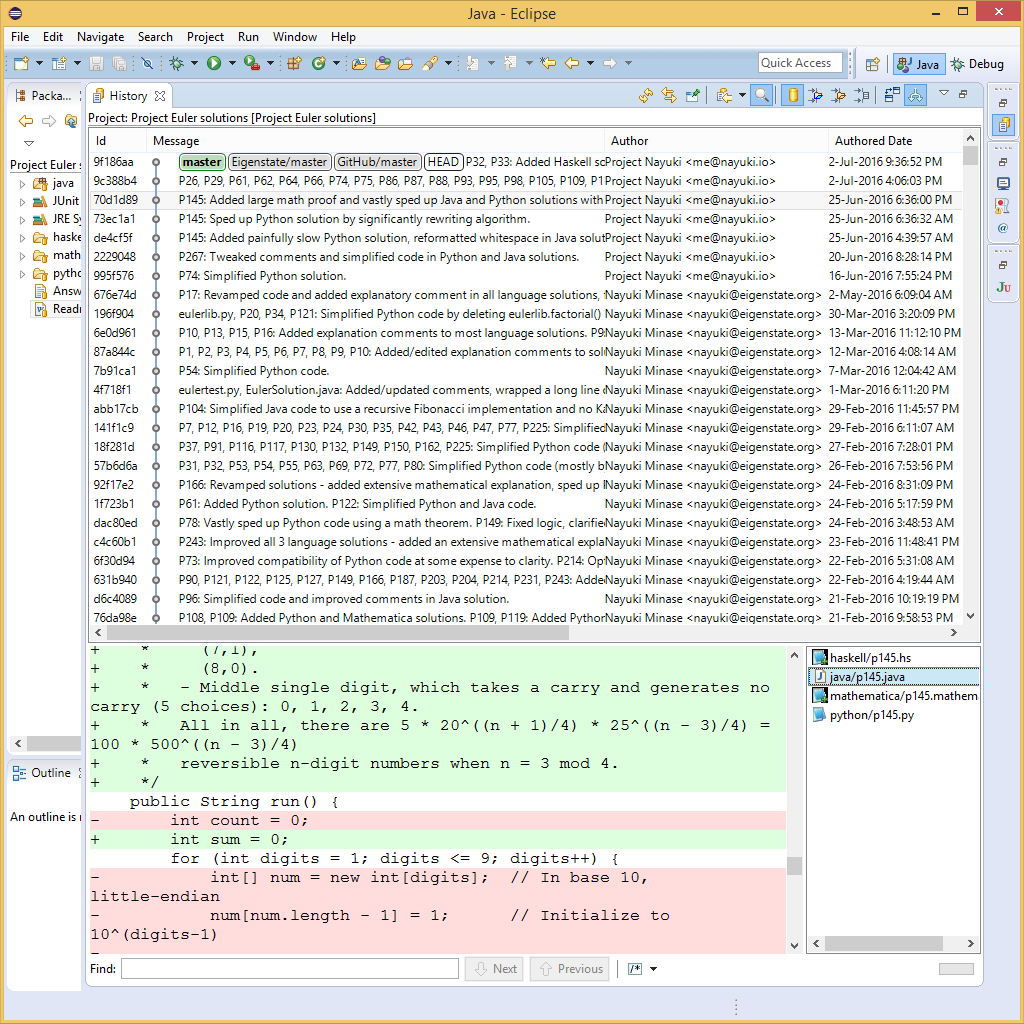
Task: Click the Pin this History view icon
Action: point(693,95)
